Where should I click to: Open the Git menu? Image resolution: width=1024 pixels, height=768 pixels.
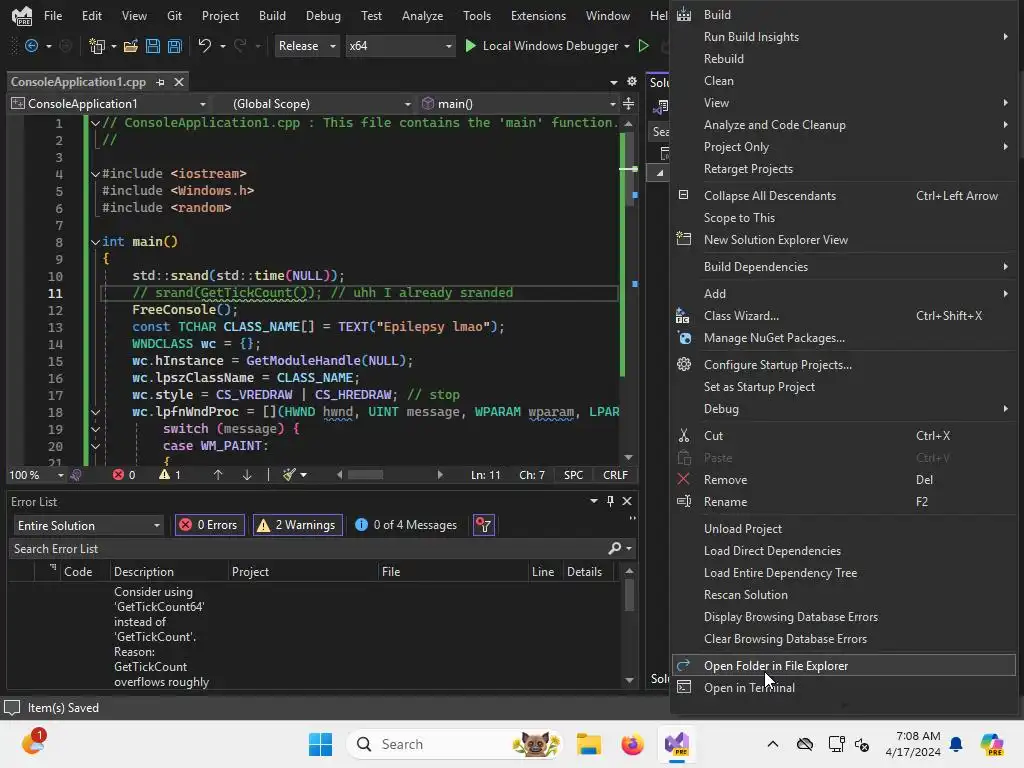click(x=174, y=16)
